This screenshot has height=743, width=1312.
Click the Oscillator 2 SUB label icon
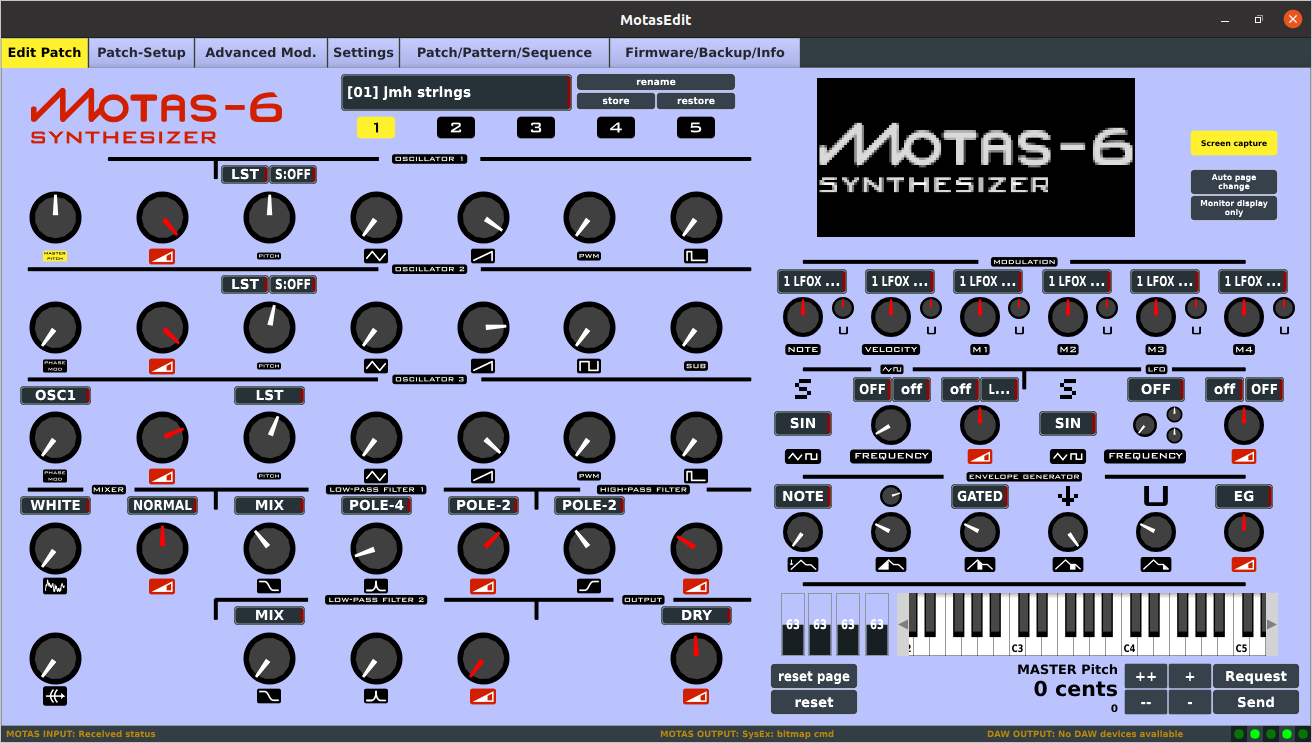(x=696, y=366)
